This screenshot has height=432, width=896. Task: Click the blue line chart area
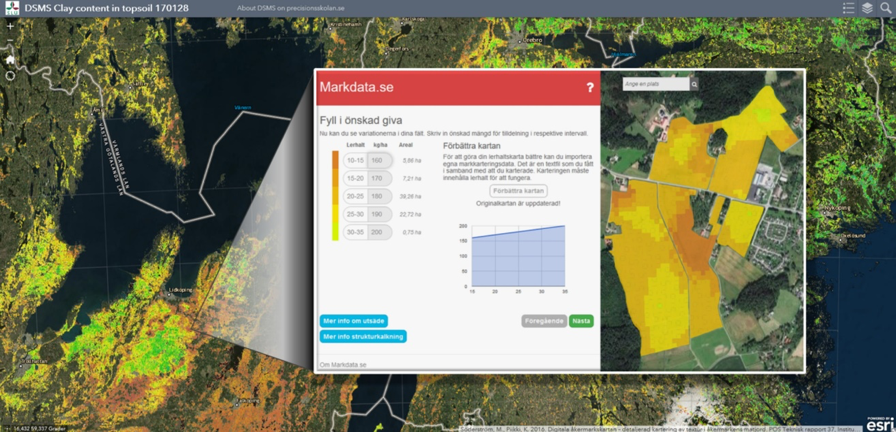[x=518, y=256]
